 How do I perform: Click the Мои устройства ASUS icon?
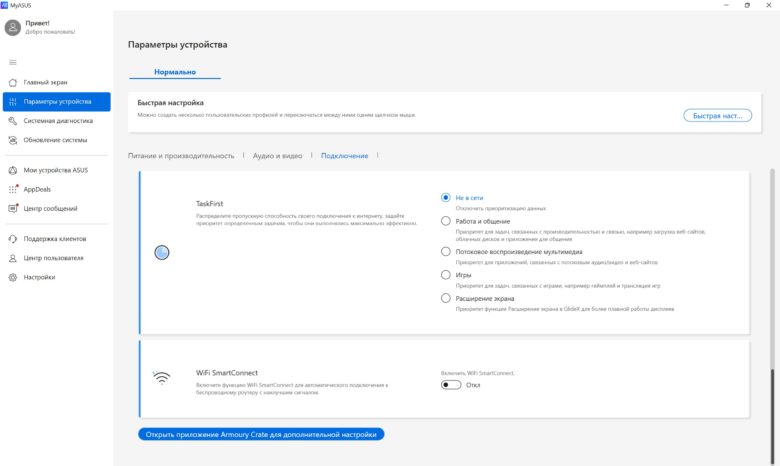pos(13,170)
